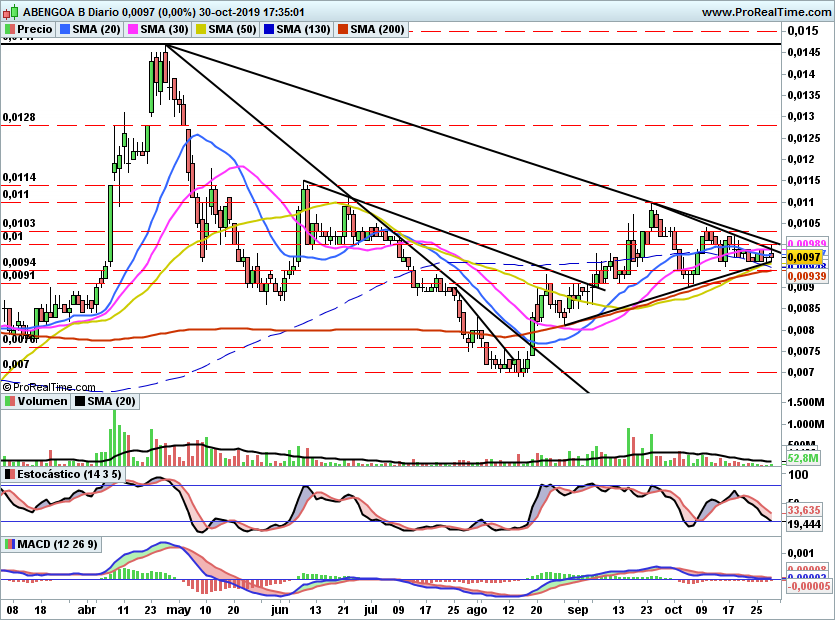Click the 'jul' date axis label

(x=371, y=610)
